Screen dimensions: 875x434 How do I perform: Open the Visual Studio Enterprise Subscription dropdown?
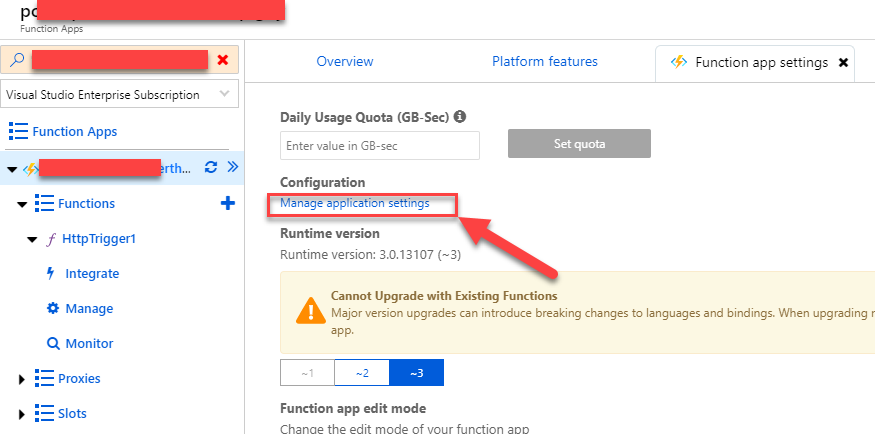point(120,95)
